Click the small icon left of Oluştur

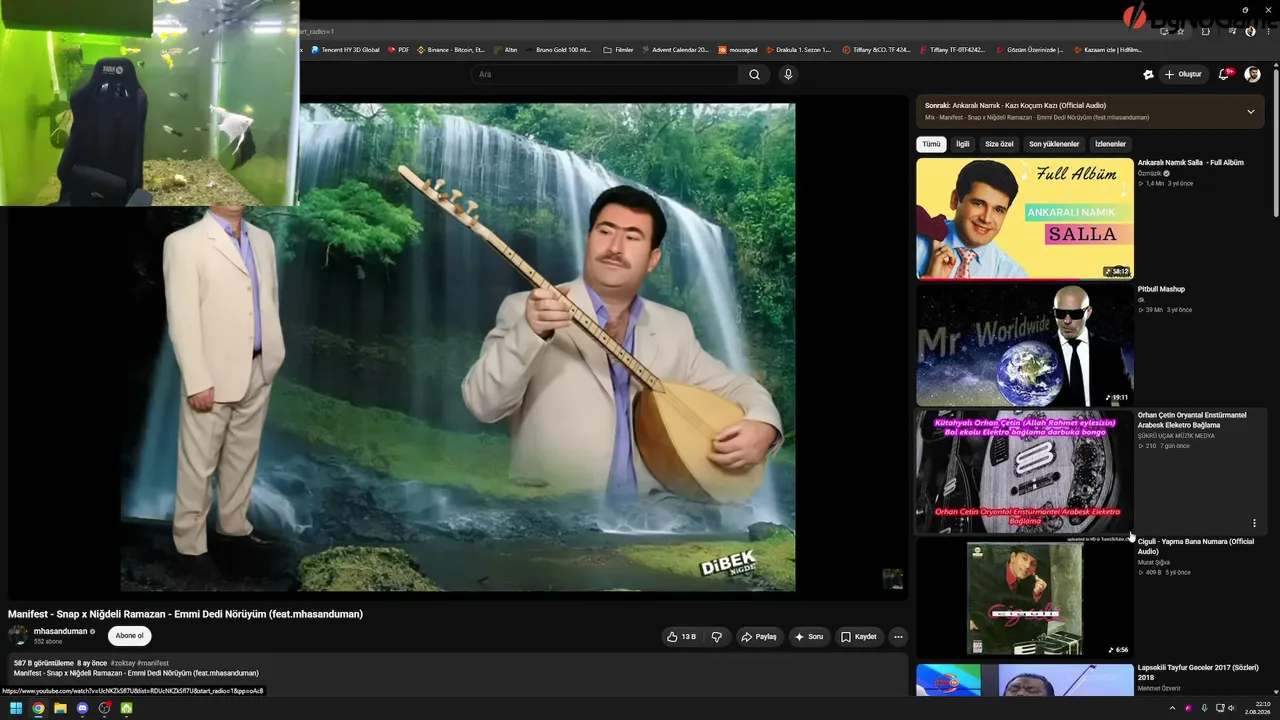click(x=1148, y=74)
